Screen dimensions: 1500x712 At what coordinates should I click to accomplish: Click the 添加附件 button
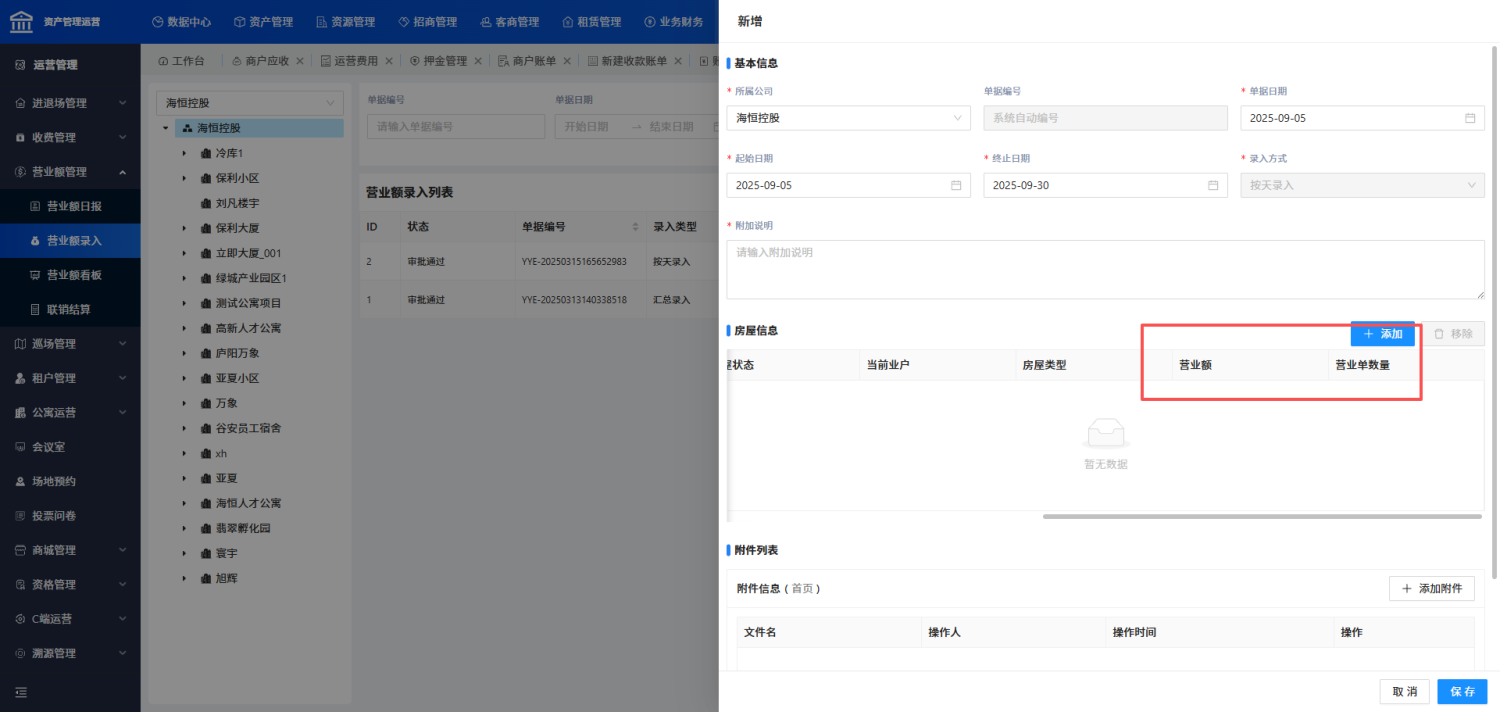click(x=1432, y=589)
